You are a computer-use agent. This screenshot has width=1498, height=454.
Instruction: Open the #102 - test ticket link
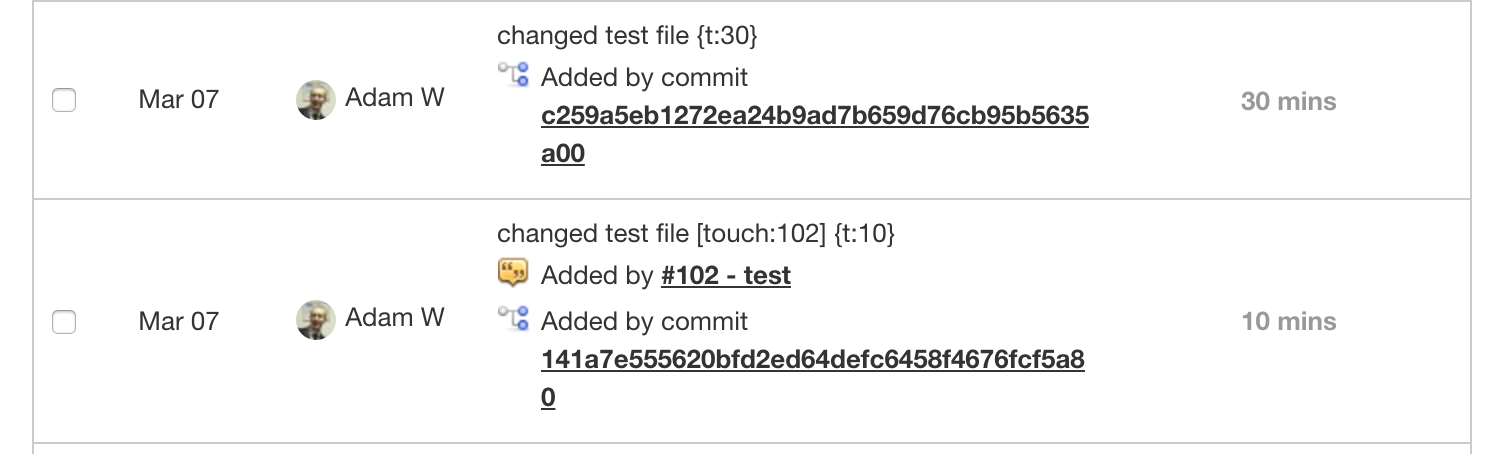pos(726,275)
